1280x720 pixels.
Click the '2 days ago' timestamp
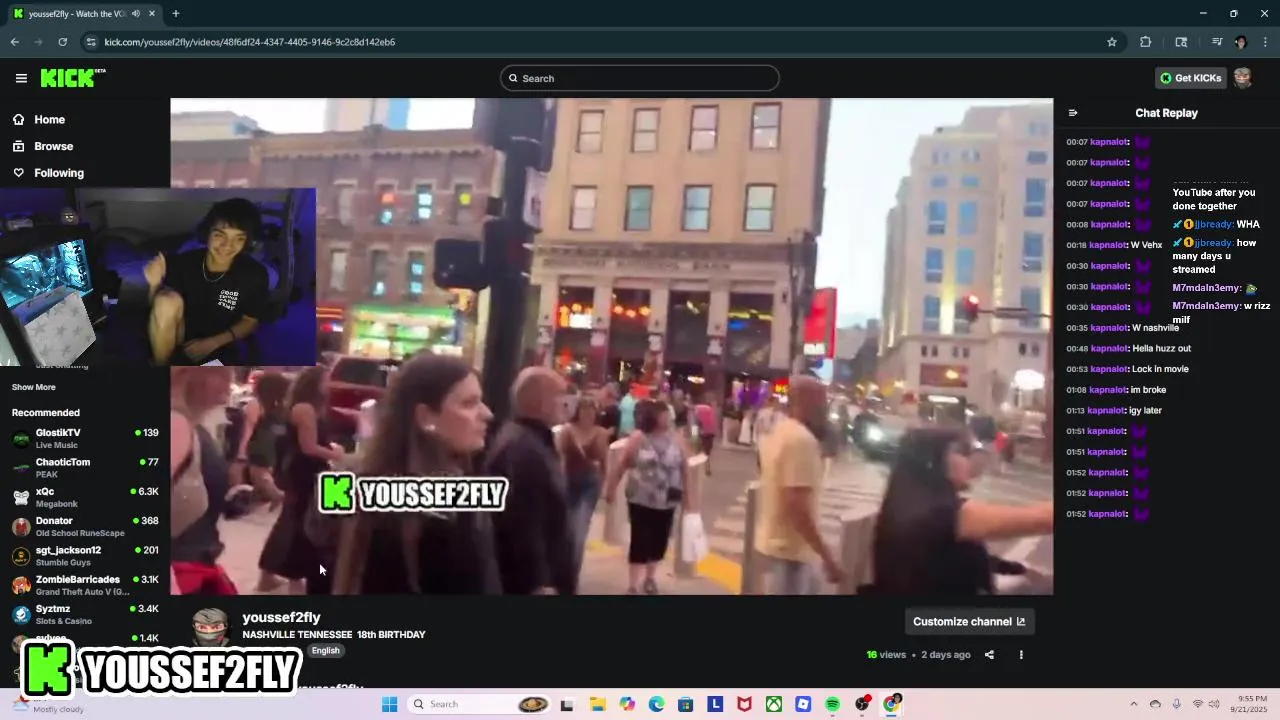click(x=946, y=655)
